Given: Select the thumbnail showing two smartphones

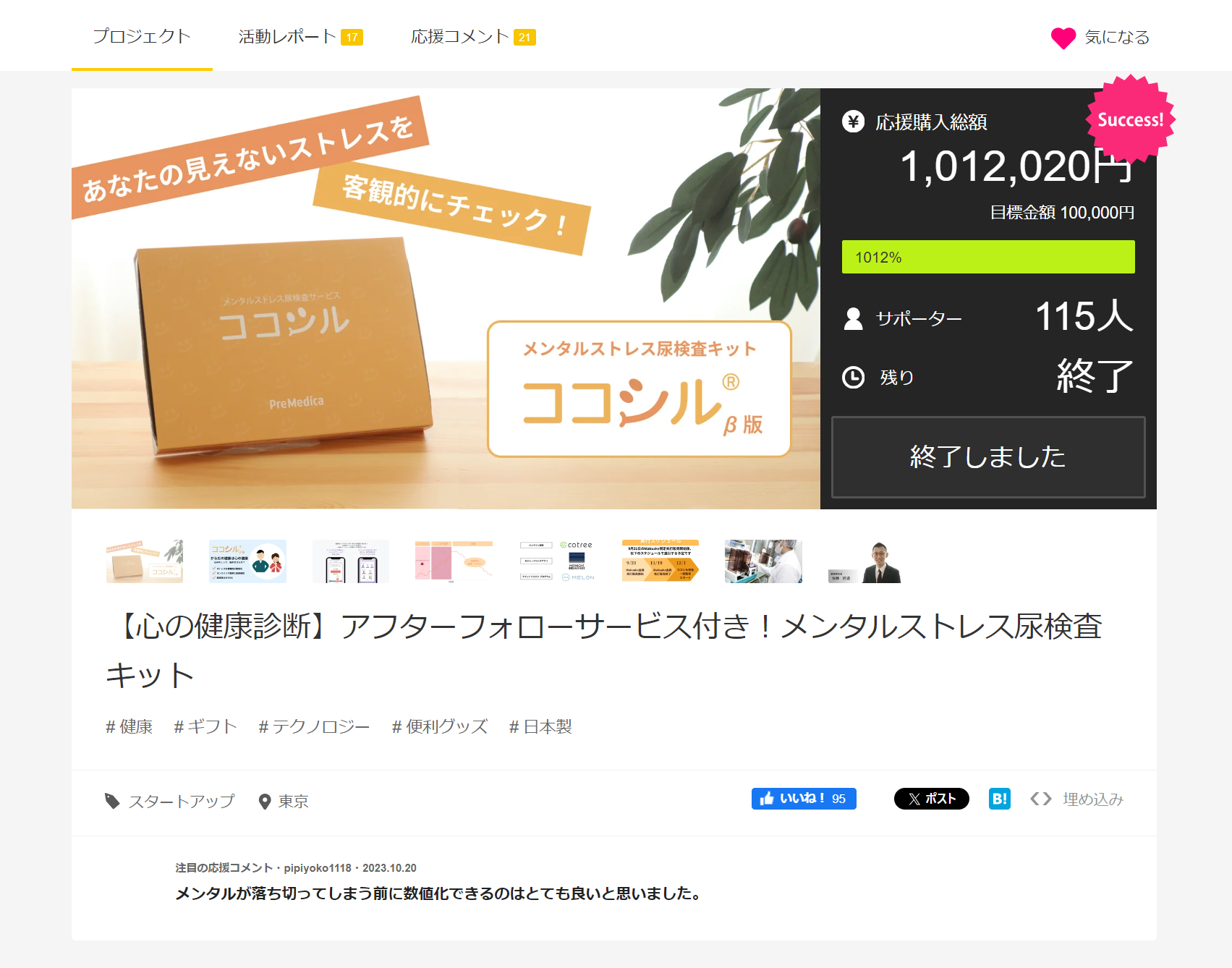Looking at the screenshot, I should click(x=351, y=561).
